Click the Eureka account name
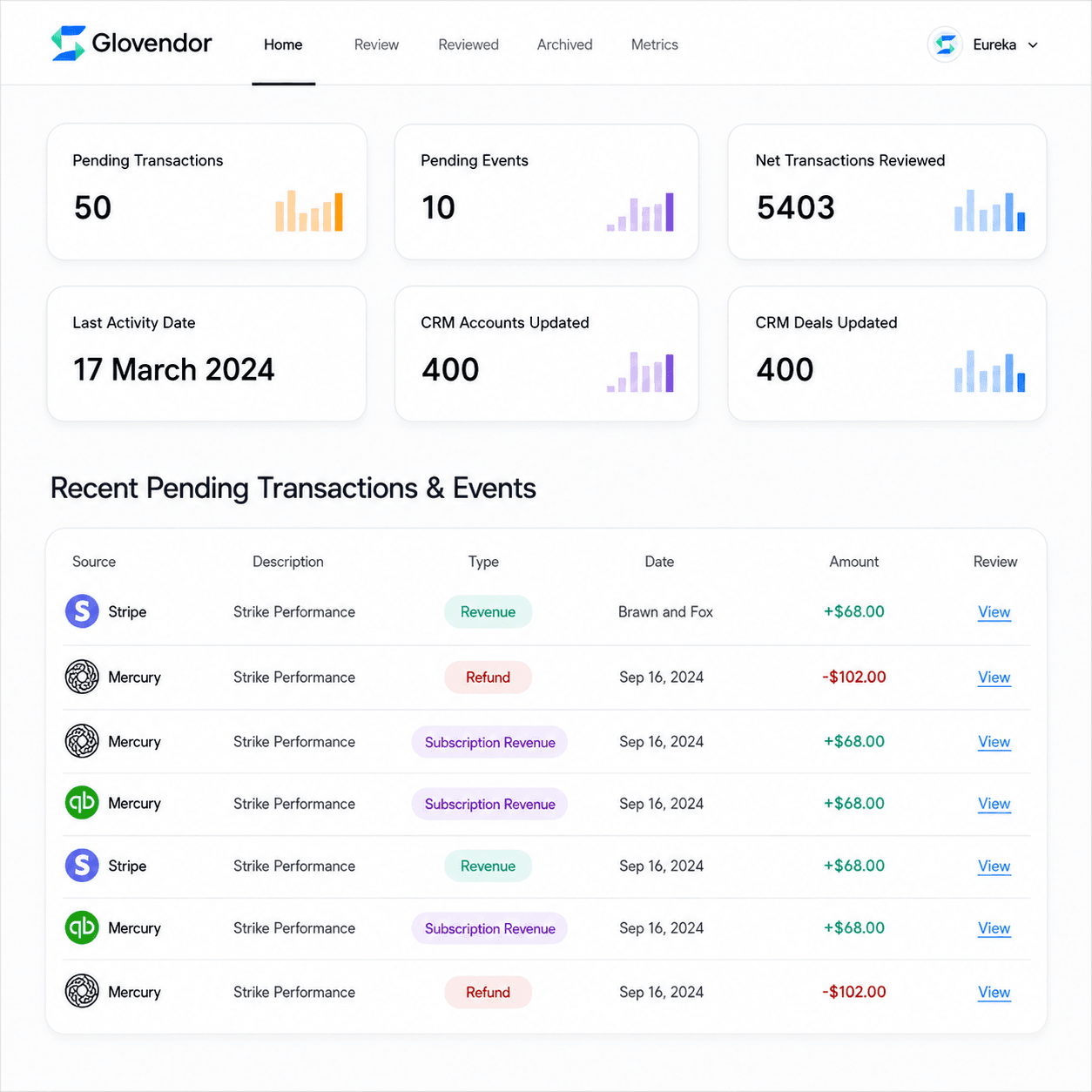This screenshot has width=1092, height=1092. (x=994, y=44)
